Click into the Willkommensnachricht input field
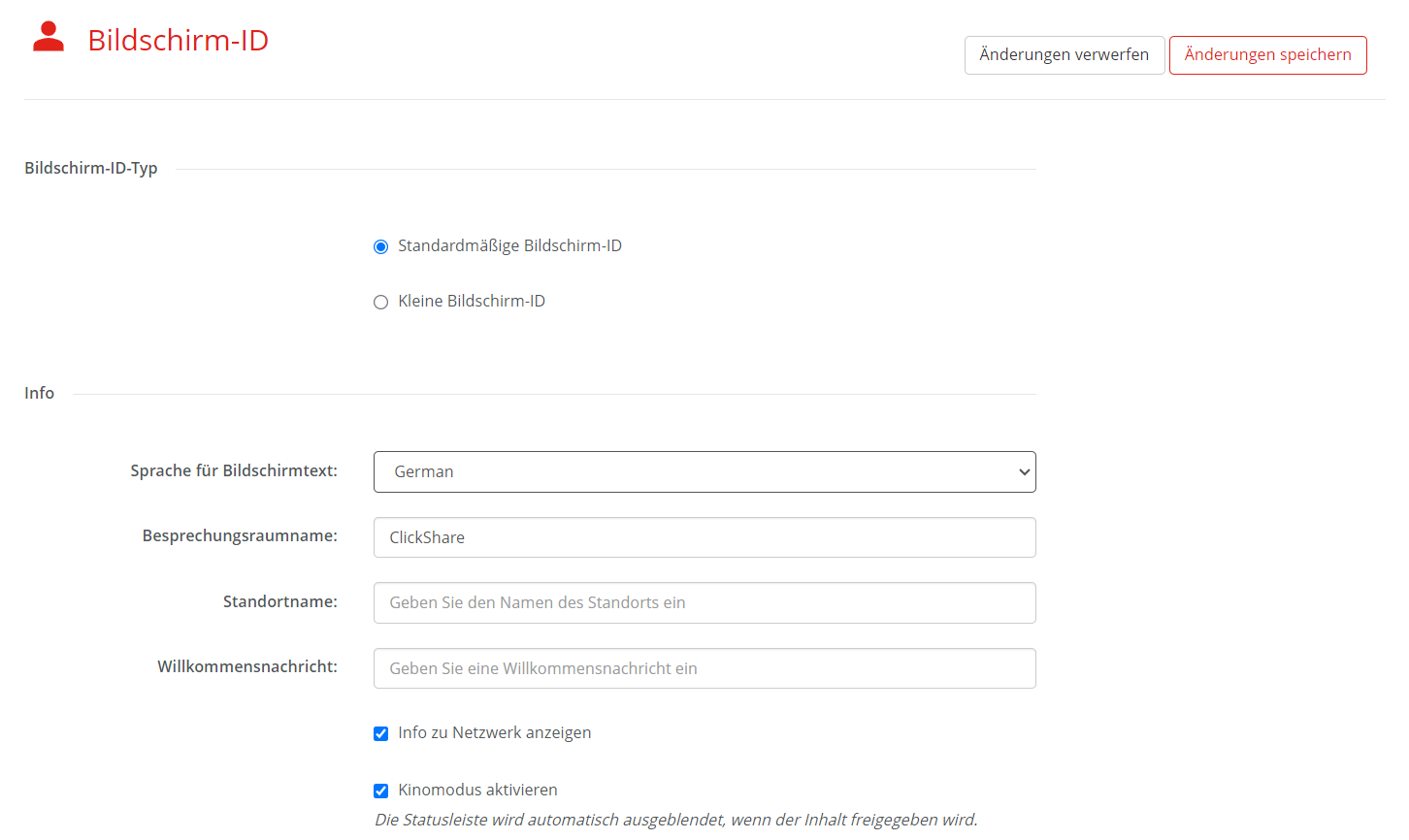The width and height of the screenshot is (1409, 840). coord(704,668)
